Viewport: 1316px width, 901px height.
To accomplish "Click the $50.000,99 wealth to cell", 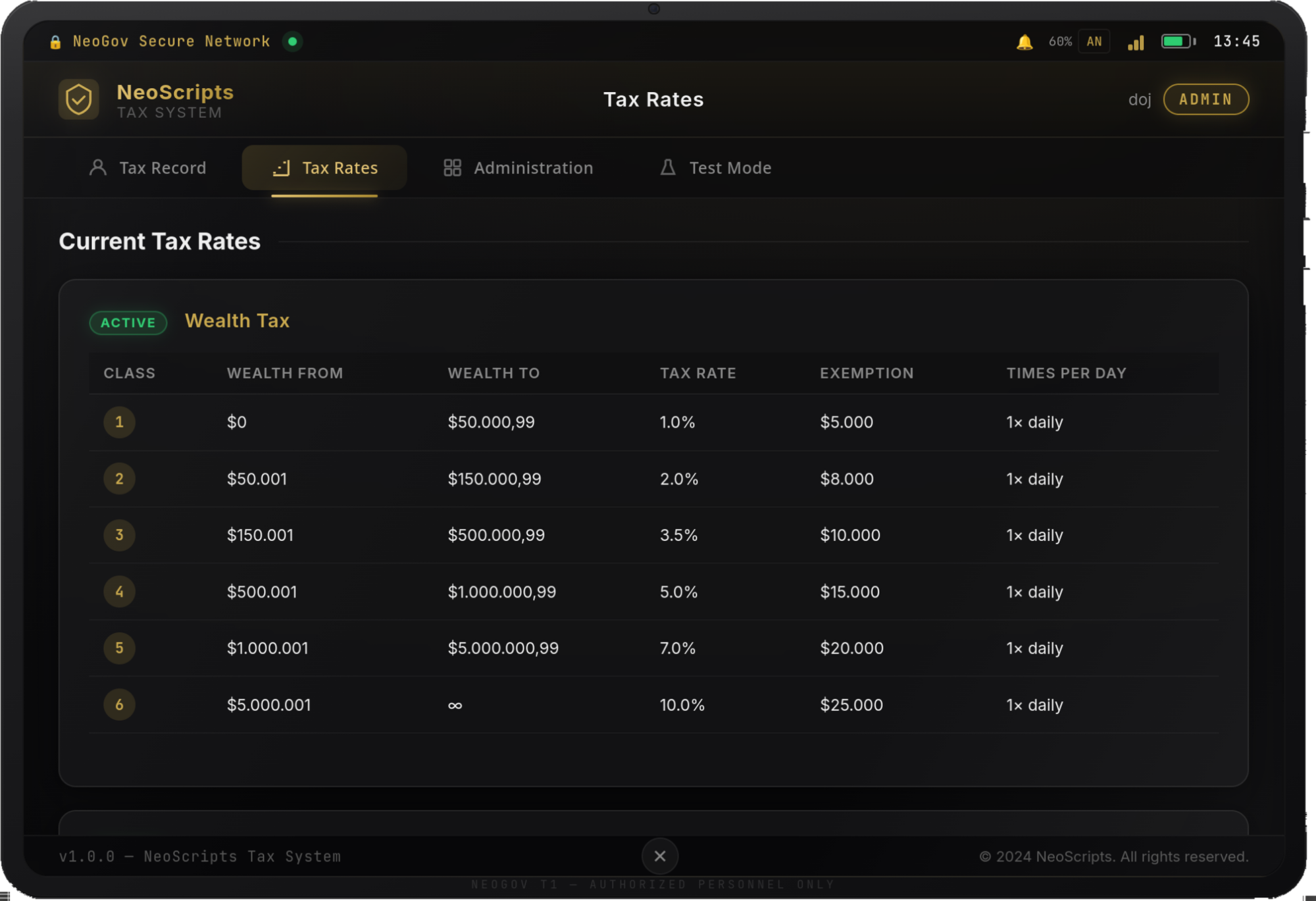I will click(491, 422).
